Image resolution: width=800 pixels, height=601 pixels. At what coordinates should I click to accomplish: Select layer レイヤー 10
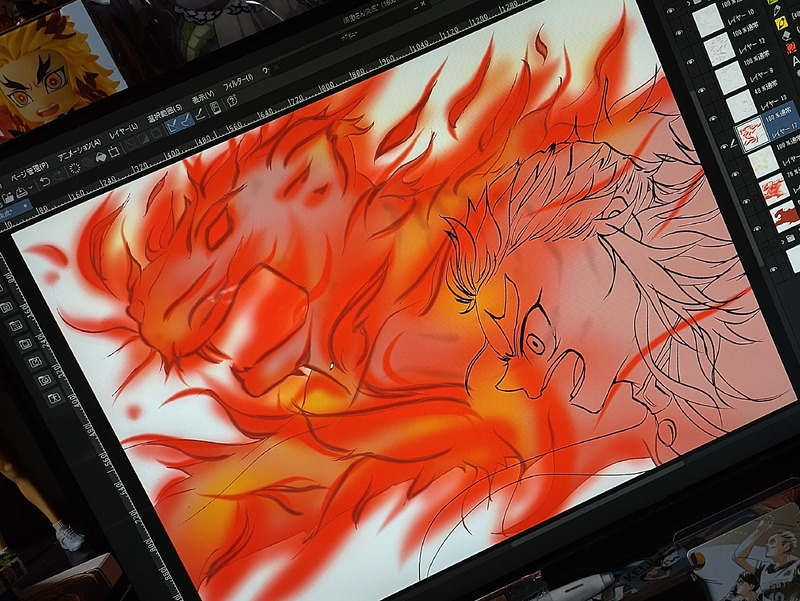pos(742,17)
